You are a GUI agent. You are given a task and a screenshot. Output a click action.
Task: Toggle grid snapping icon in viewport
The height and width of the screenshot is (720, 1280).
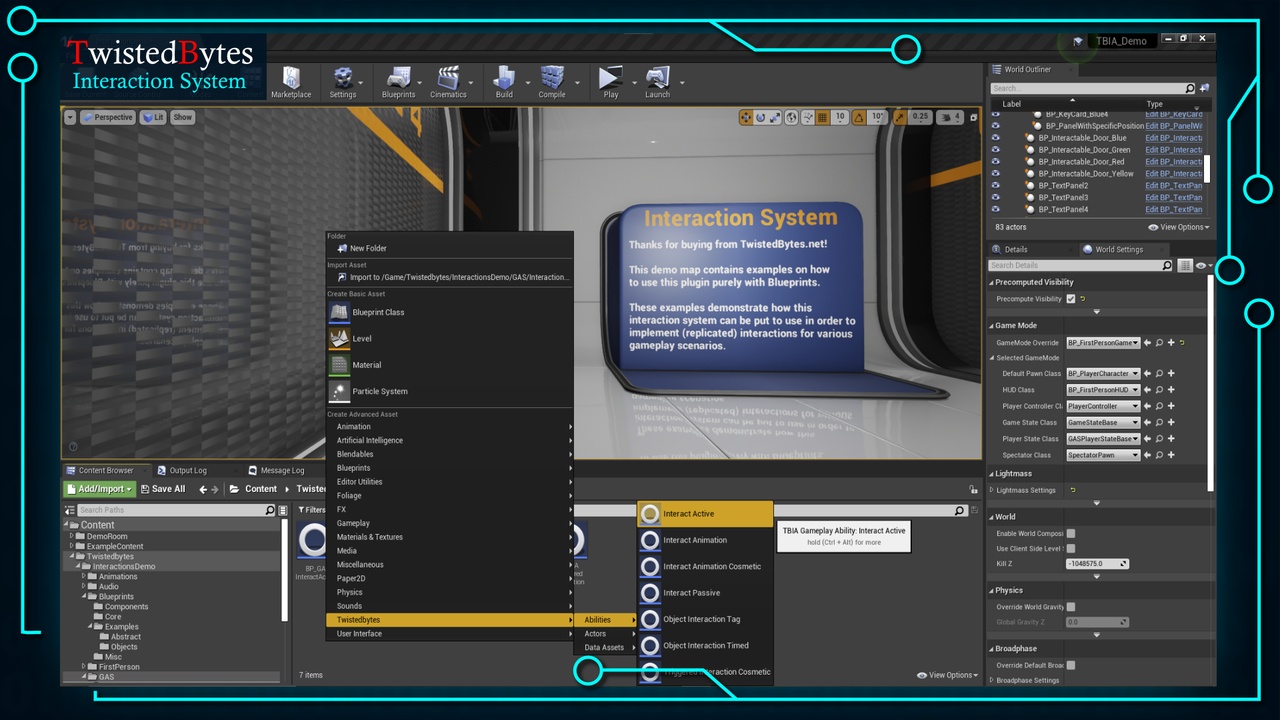[822, 117]
